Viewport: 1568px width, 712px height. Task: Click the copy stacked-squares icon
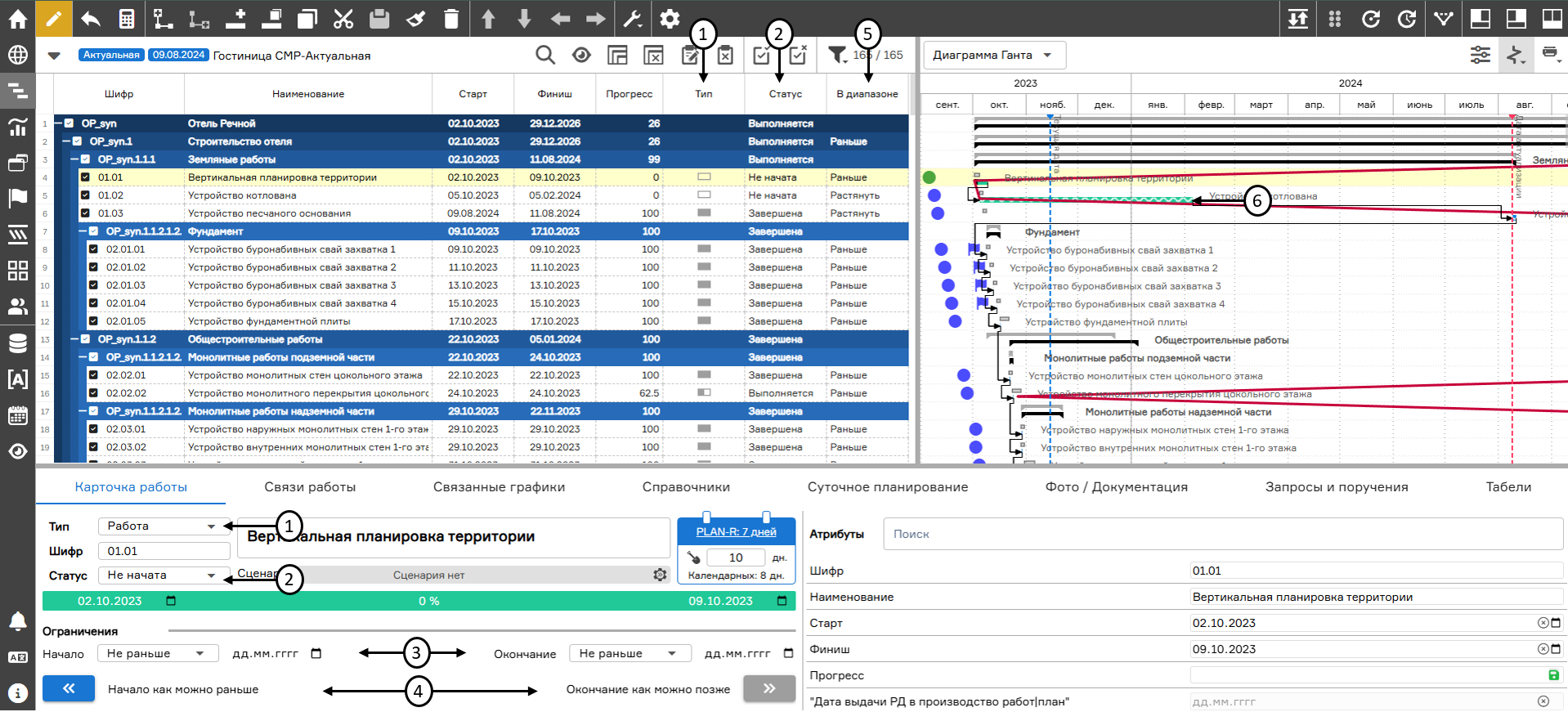(307, 18)
